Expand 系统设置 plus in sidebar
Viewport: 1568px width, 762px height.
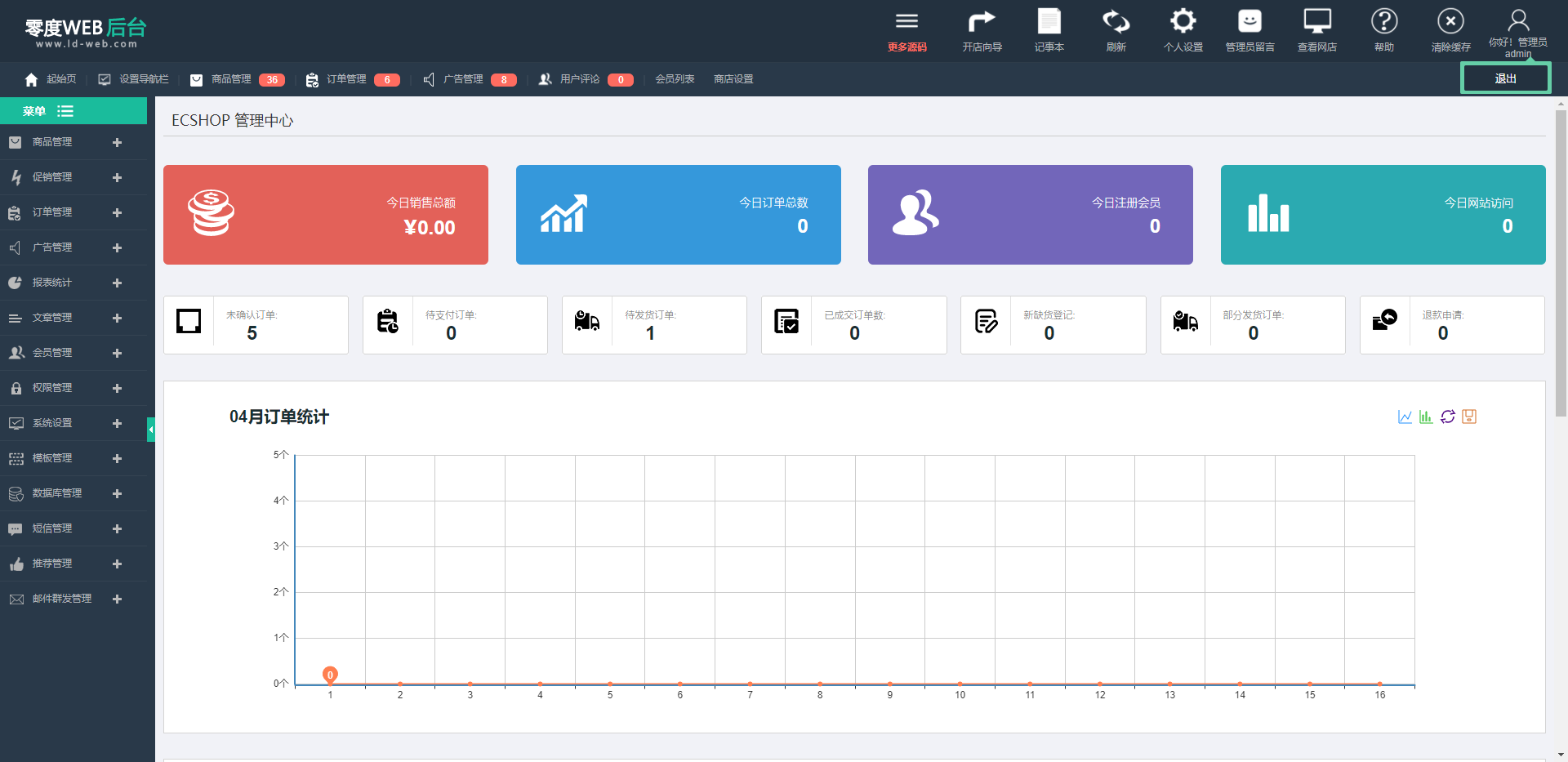click(117, 424)
